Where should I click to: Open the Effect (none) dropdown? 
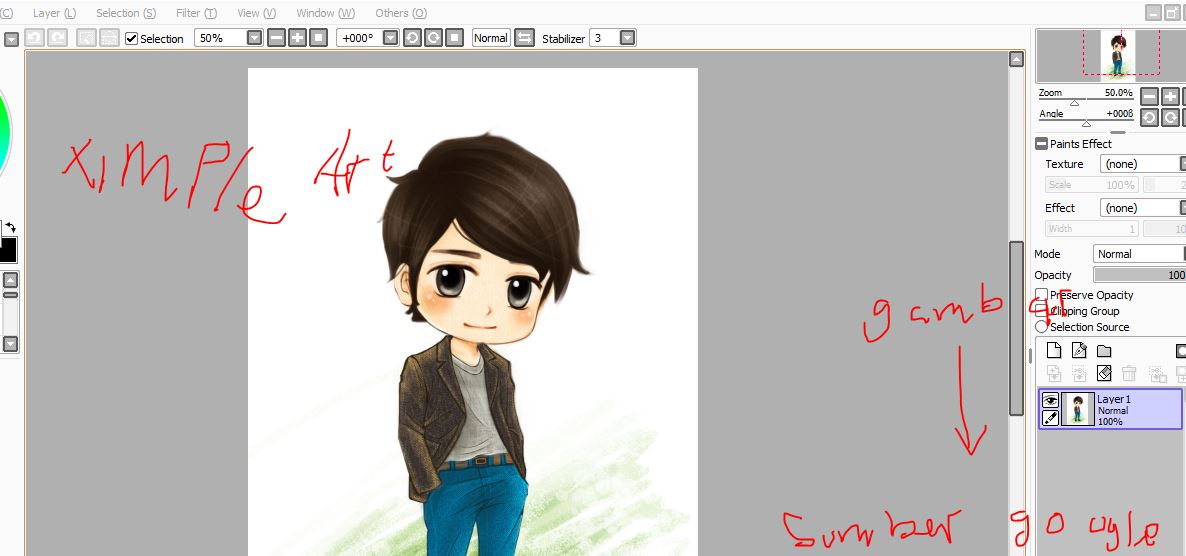pos(1142,207)
